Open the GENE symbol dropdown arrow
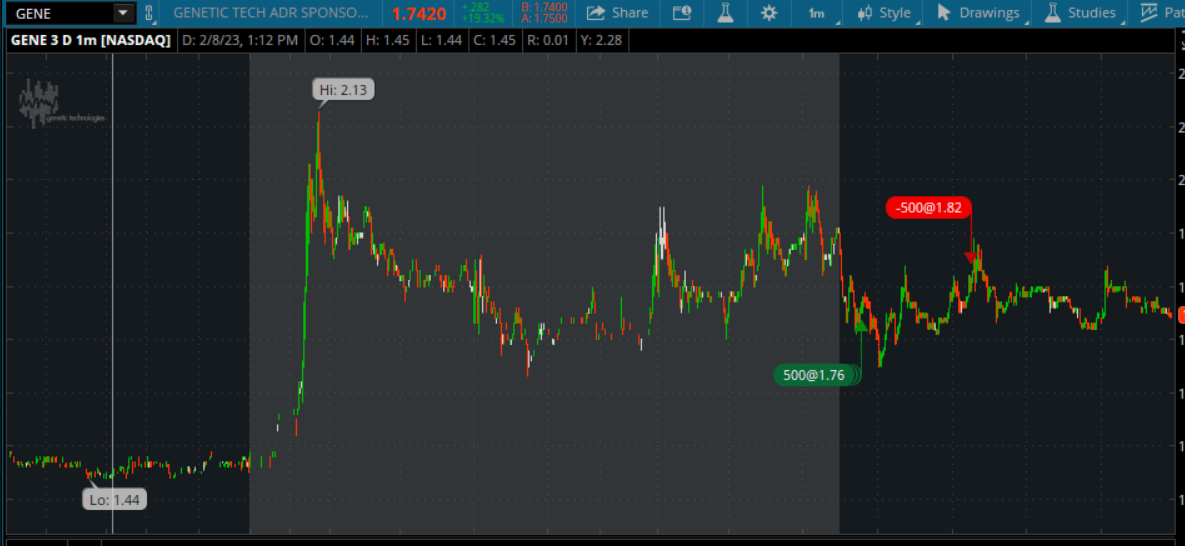The image size is (1185, 546). [122, 13]
